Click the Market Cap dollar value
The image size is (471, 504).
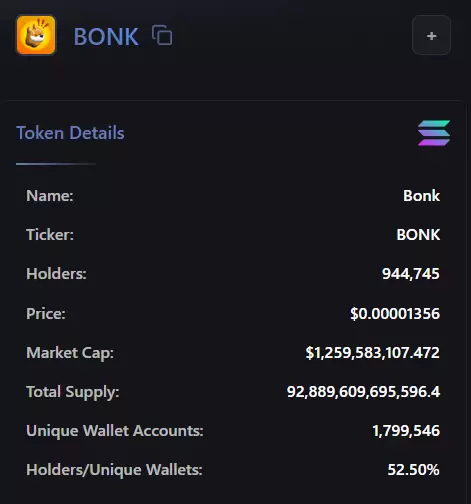point(373,353)
